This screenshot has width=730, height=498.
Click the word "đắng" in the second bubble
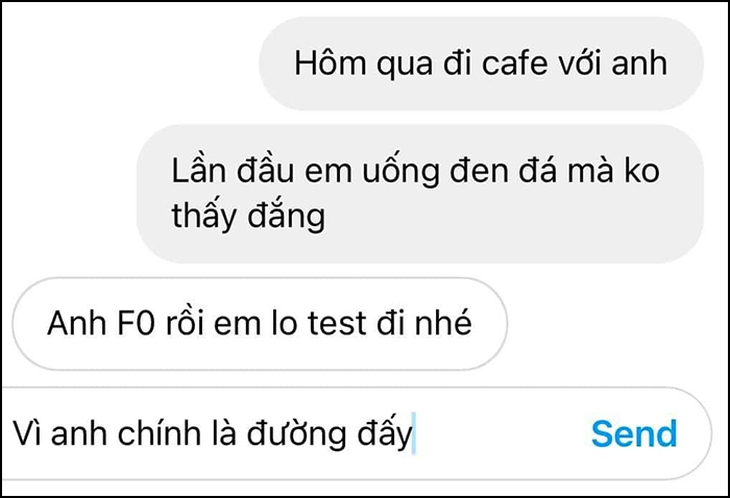[286, 215]
